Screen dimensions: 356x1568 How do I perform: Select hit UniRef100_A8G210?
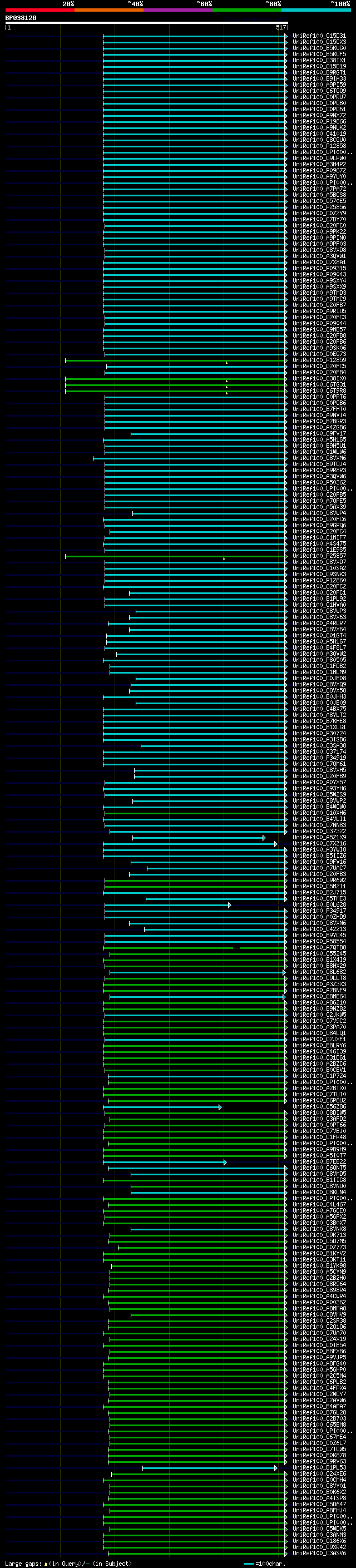(x=319, y=1002)
